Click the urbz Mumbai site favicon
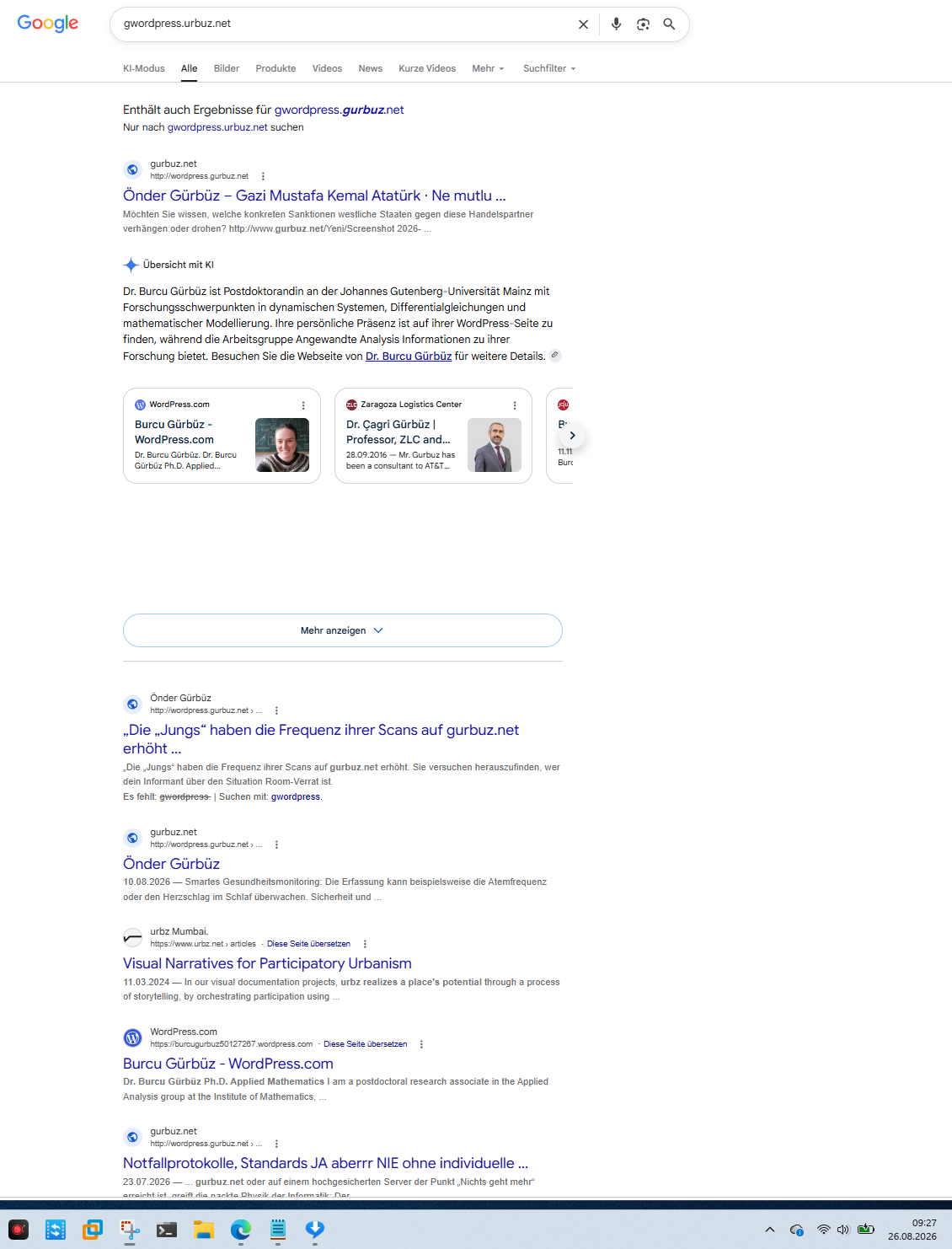This screenshot has width=952, height=1249. (132, 937)
